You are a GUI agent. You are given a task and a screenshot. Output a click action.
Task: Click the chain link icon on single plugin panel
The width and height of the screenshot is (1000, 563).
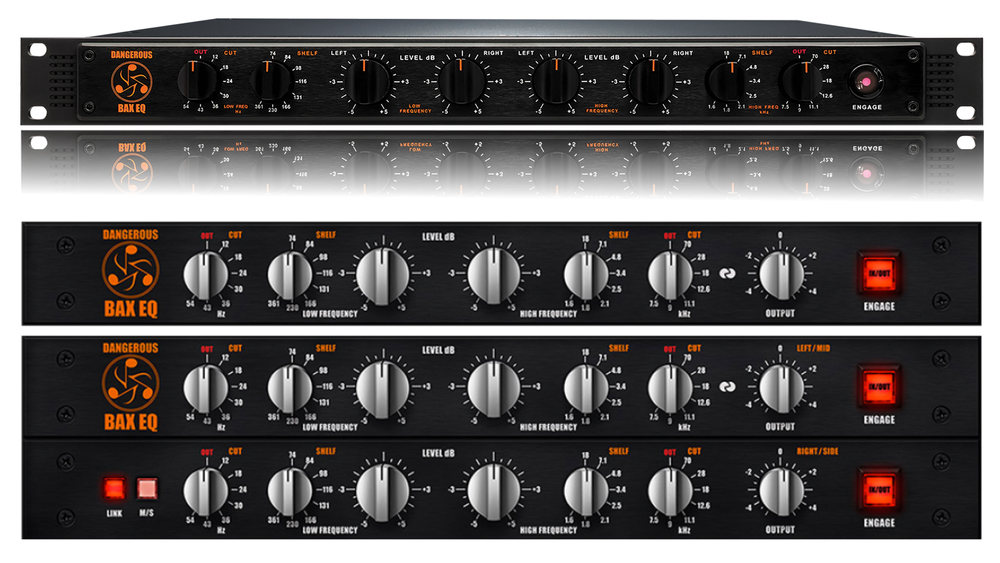tap(728, 273)
